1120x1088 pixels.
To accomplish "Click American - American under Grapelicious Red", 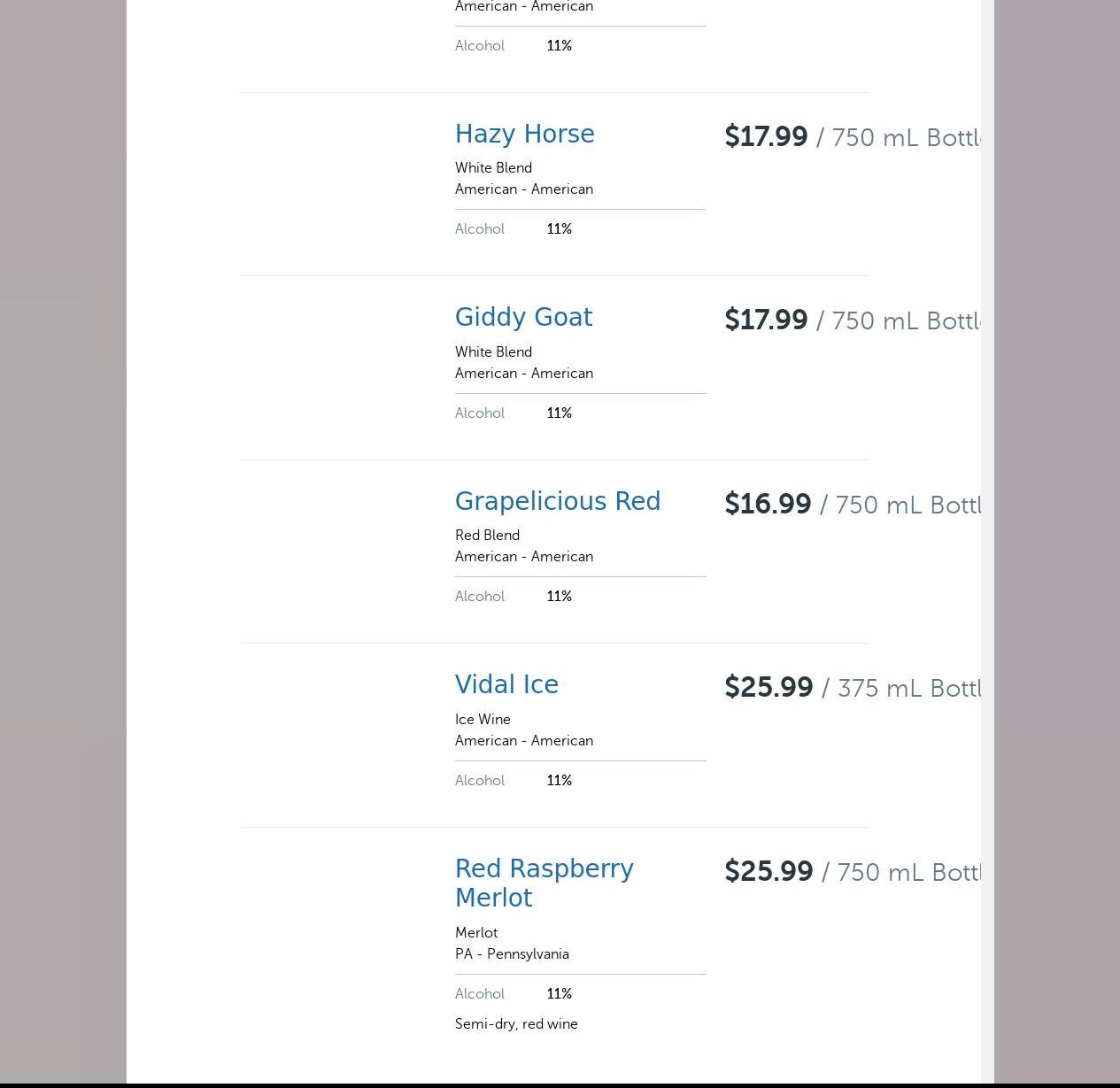I will click(524, 557).
